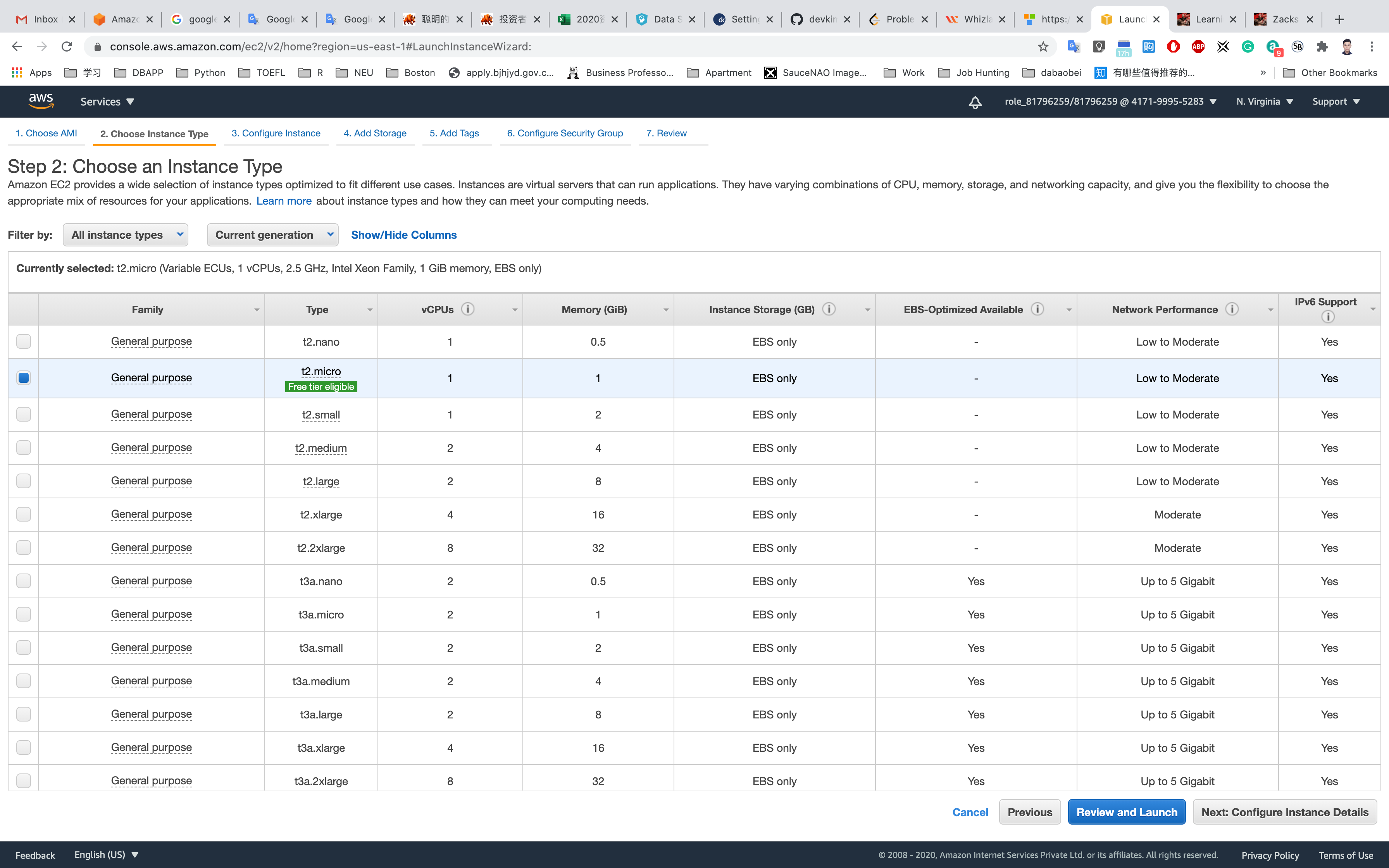Click the Show/Hide Columns link
This screenshot has width=1389, height=868.
(x=403, y=235)
